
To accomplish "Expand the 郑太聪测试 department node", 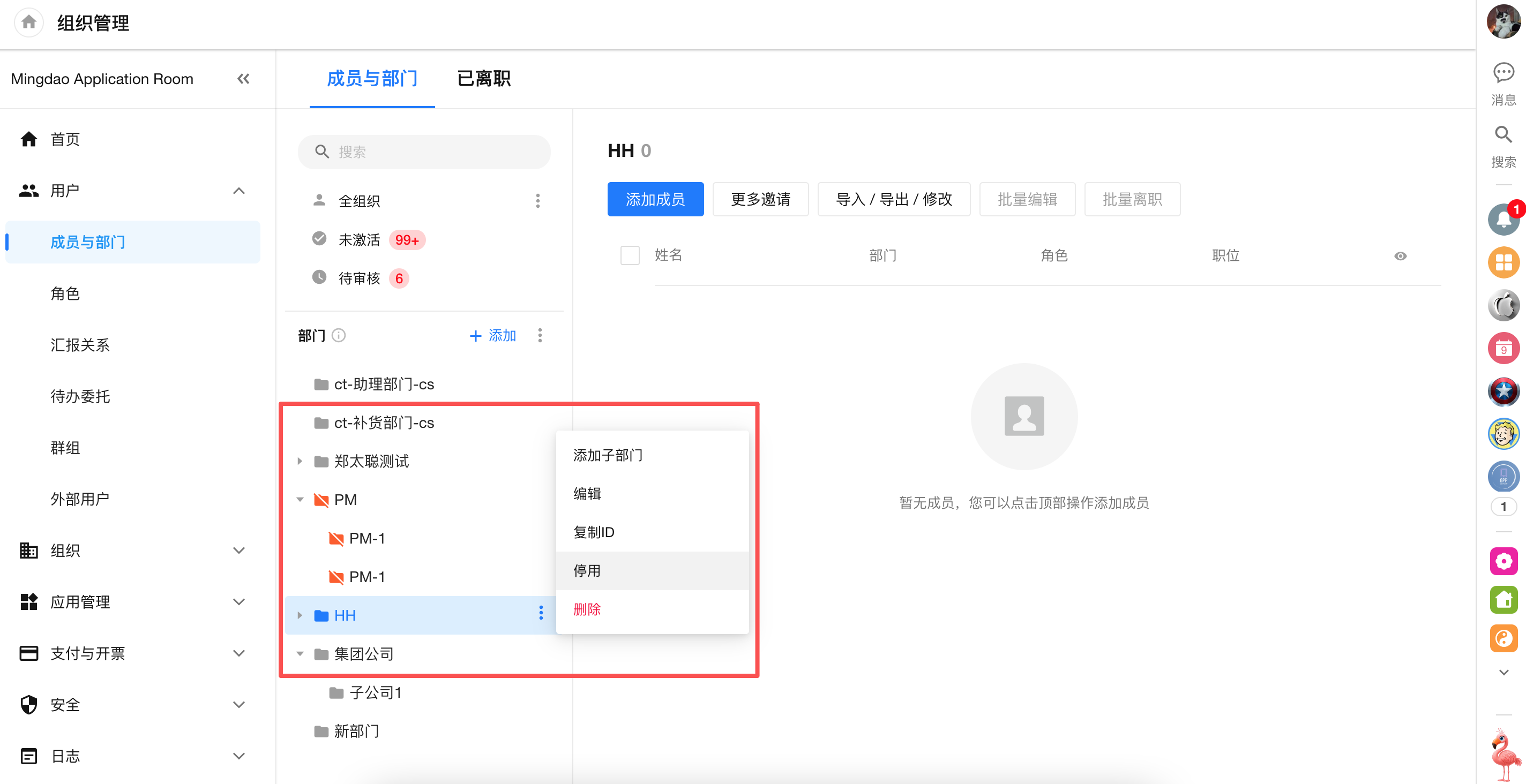I will coord(300,461).
